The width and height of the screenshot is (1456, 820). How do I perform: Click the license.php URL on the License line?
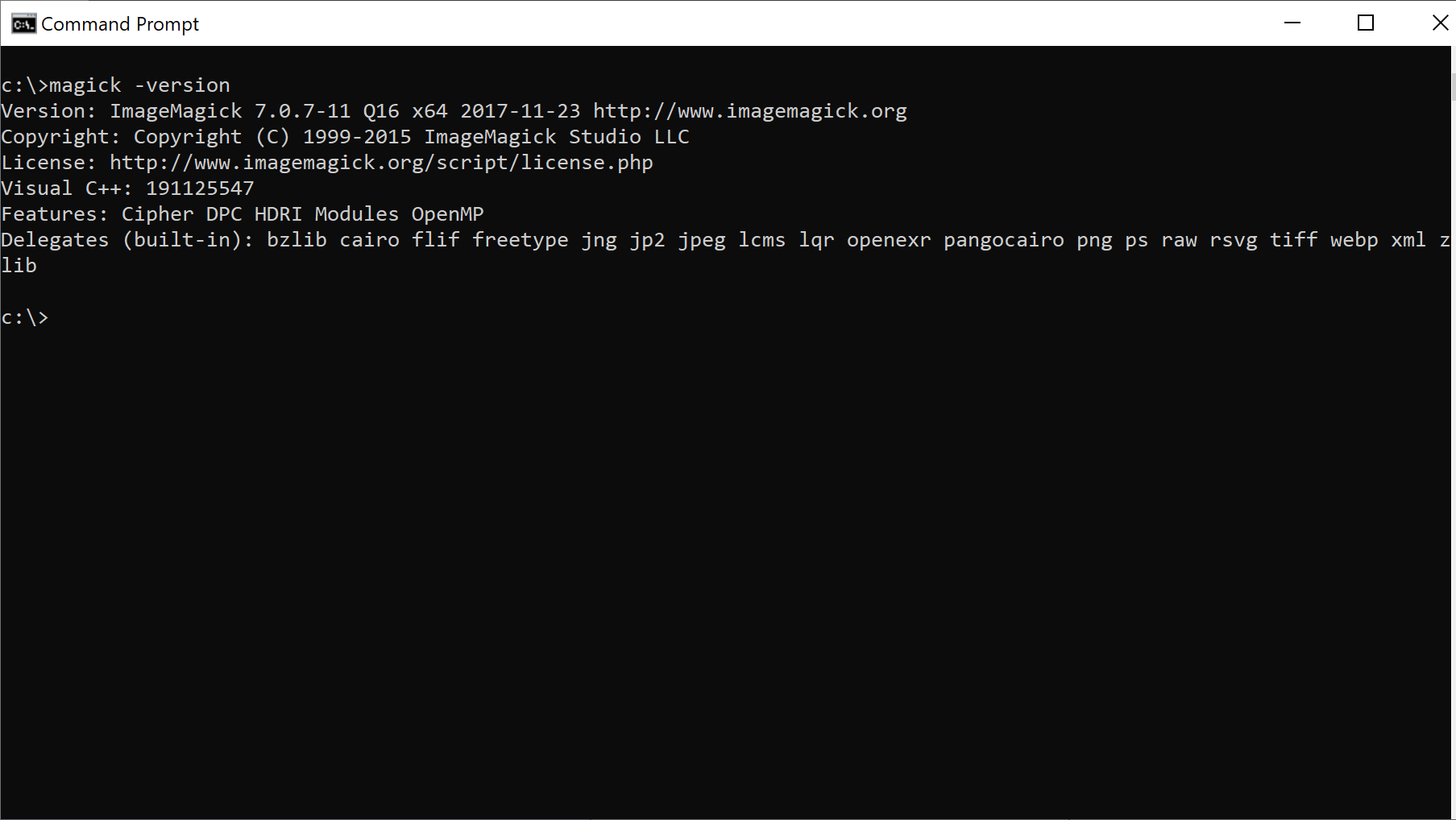click(381, 163)
